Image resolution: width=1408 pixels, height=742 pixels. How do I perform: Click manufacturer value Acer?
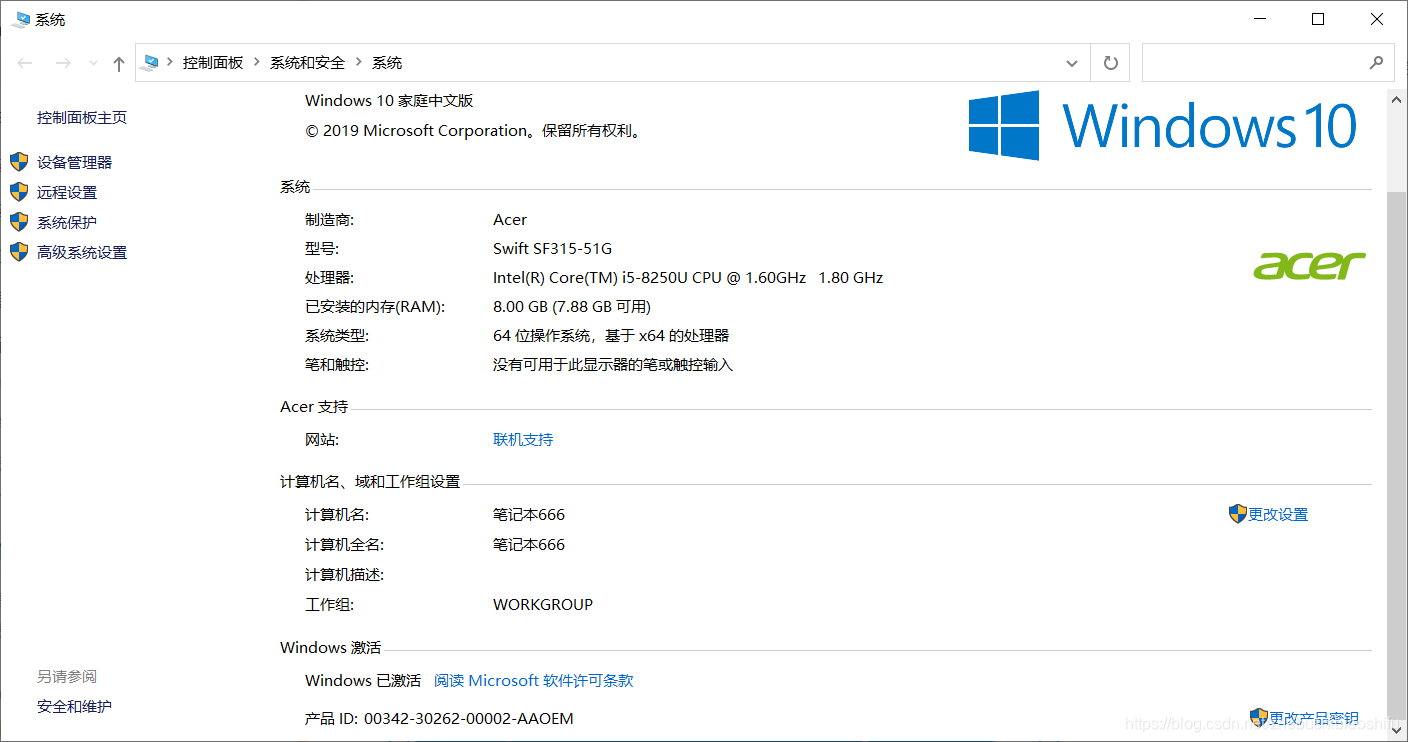(510, 219)
